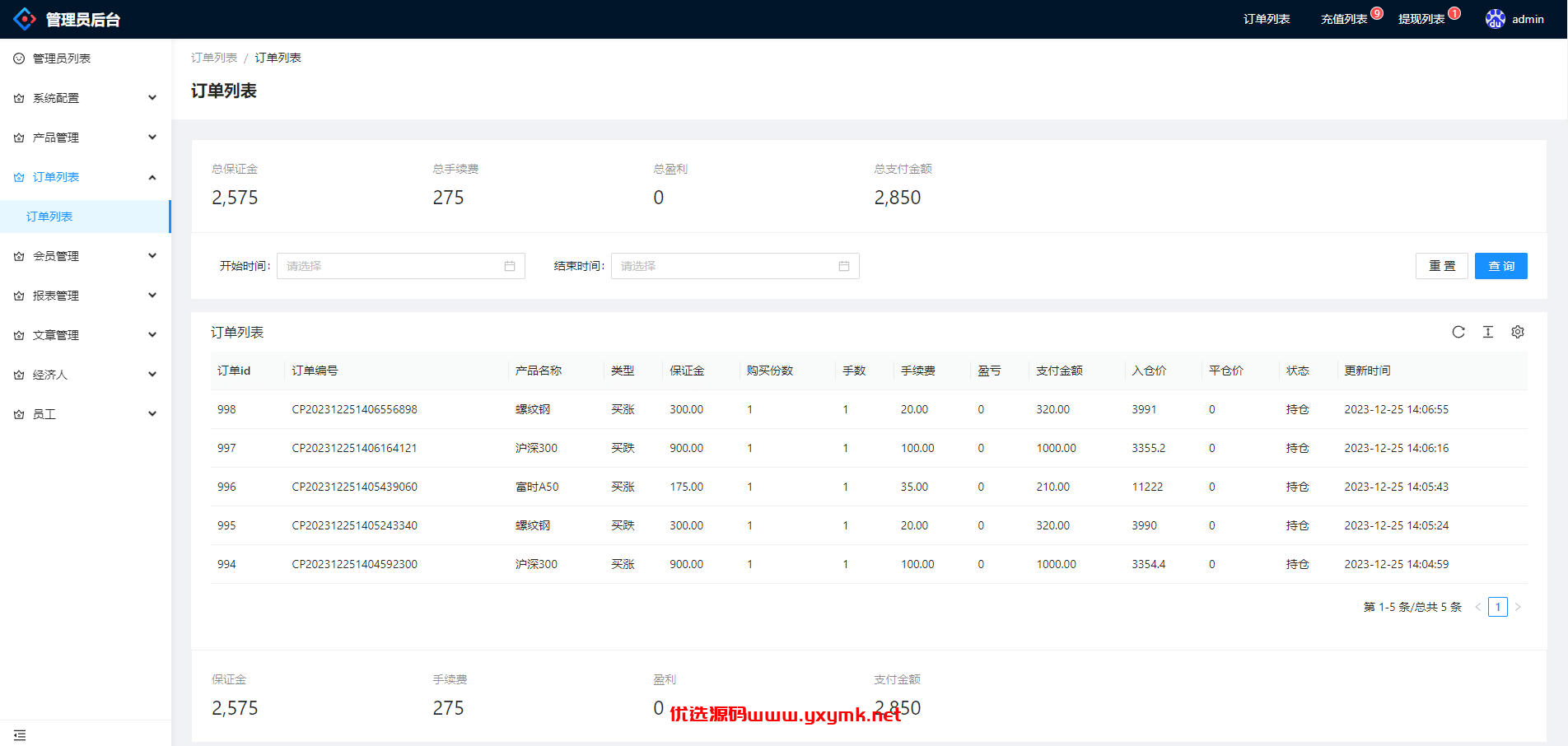The image size is (1568, 746).
Task: Click first 订单列表 breadcrumb link
Action: [214, 58]
